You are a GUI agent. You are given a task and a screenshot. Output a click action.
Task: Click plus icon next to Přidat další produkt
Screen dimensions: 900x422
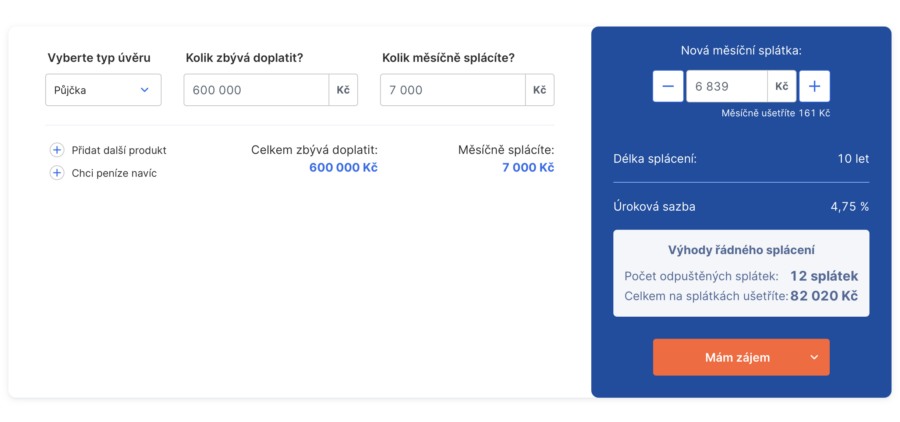point(56,150)
